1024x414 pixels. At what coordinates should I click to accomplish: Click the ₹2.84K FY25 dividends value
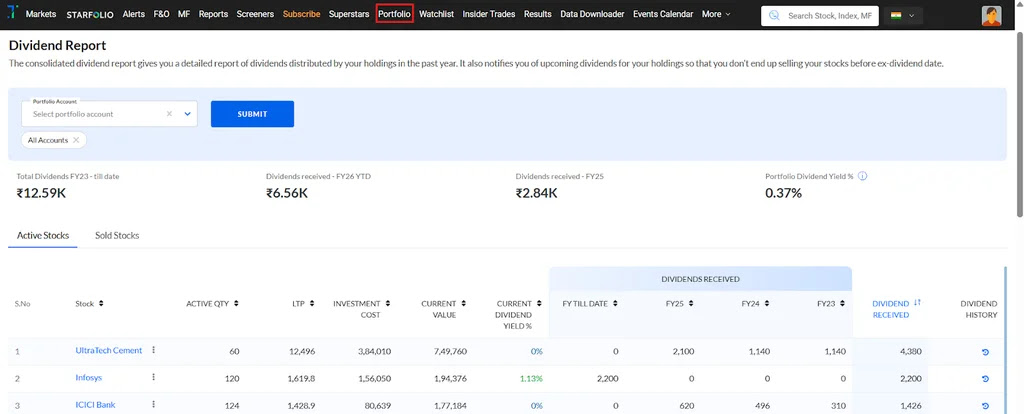pos(536,193)
